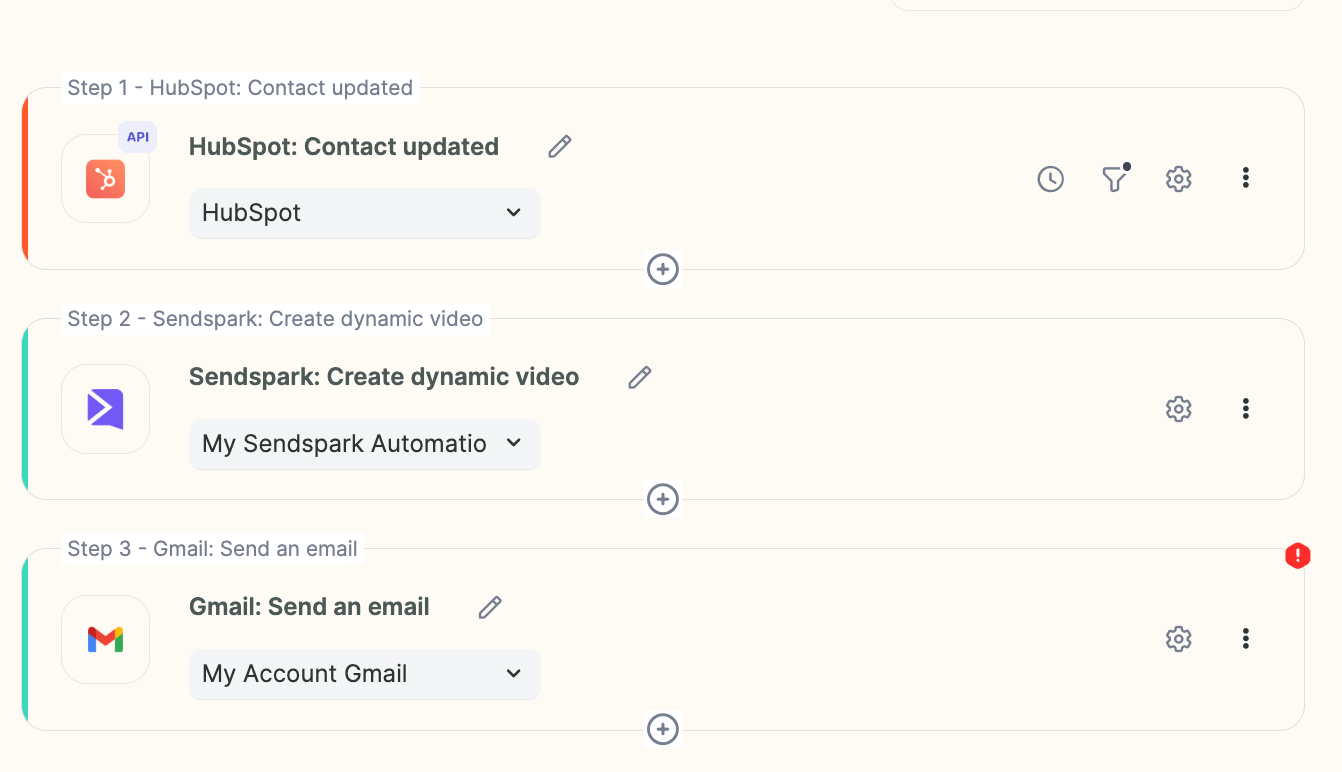Click the Step 2 - Sendspark label

(x=275, y=319)
